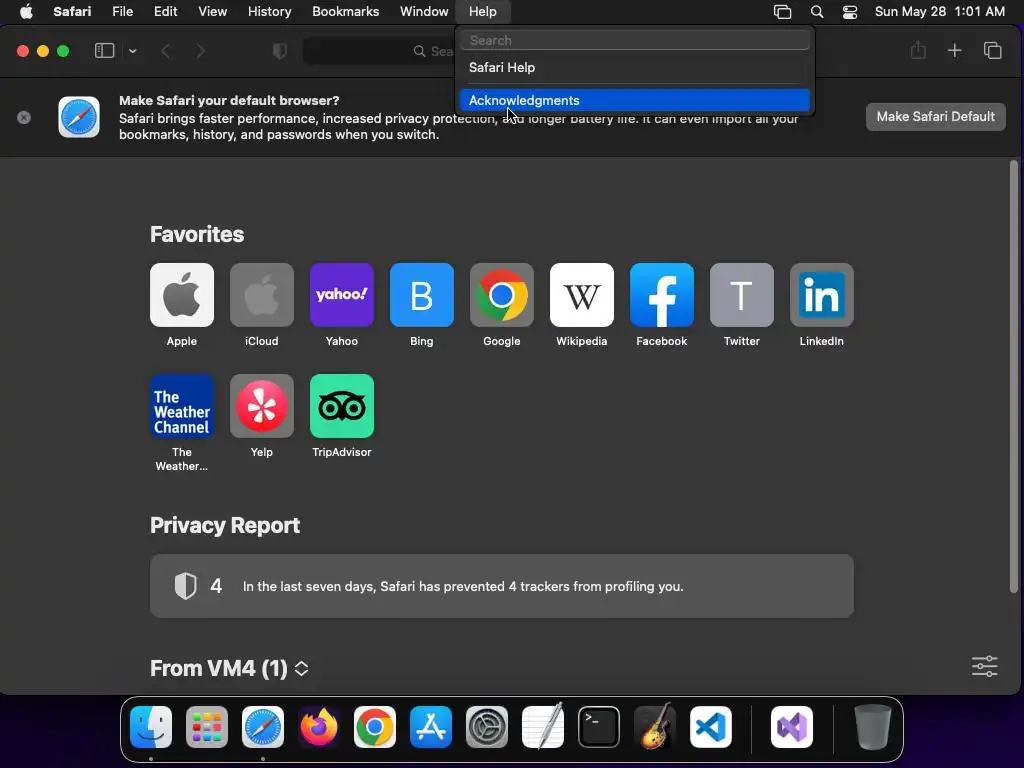Open System Settings from the Dock

(x=487, y=727)
